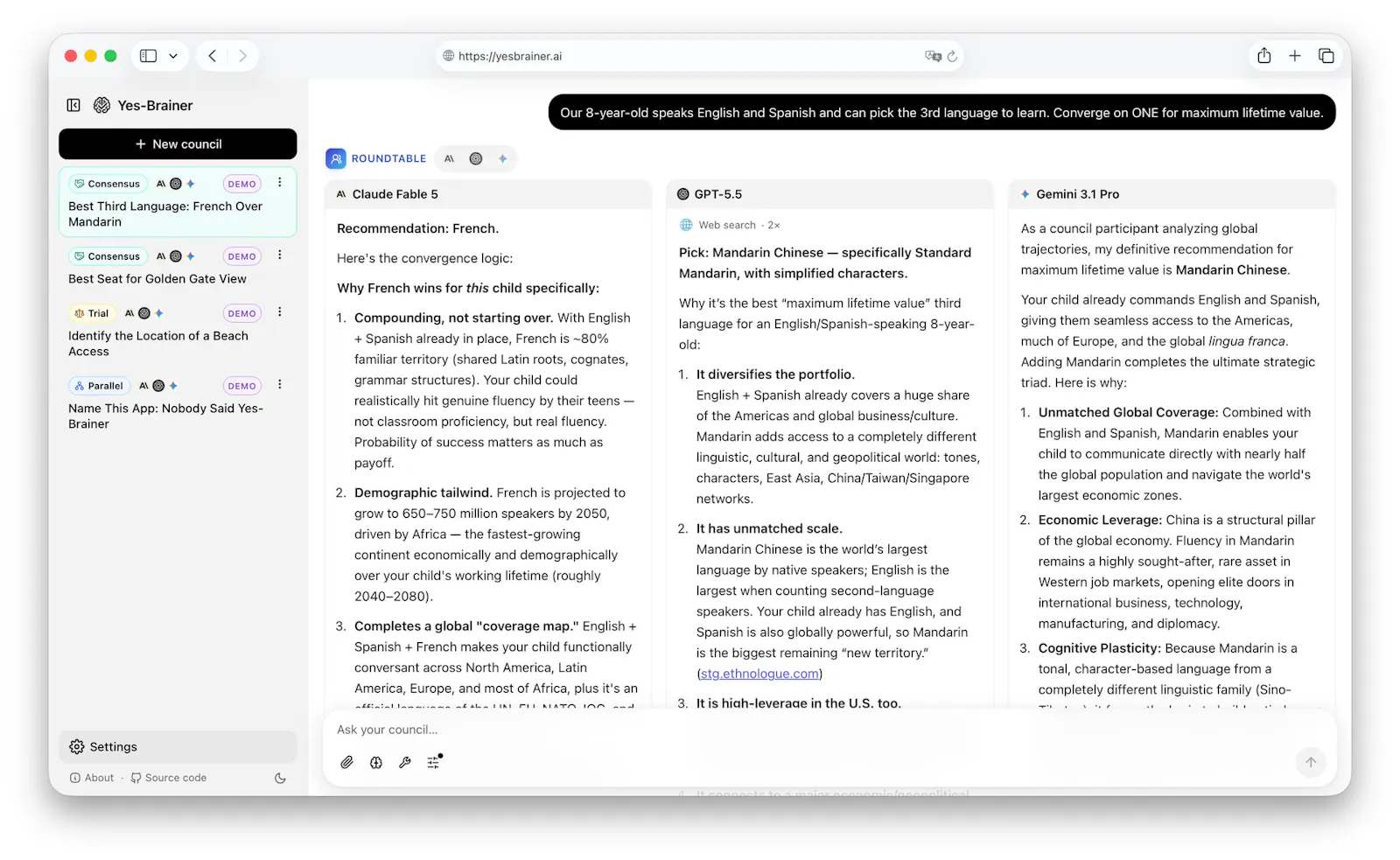Screen dimensions: 1400x860
Task: Go back with browser back arrow
Action: click(x=213, y=56)
